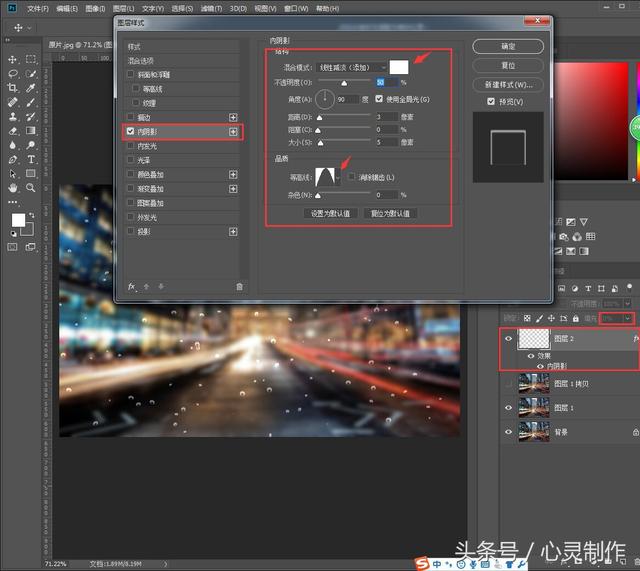Image resolution: width=640 pixels, height=571 pixels.
Task: Open the 文件(F) menu
Action: (38, 8)
